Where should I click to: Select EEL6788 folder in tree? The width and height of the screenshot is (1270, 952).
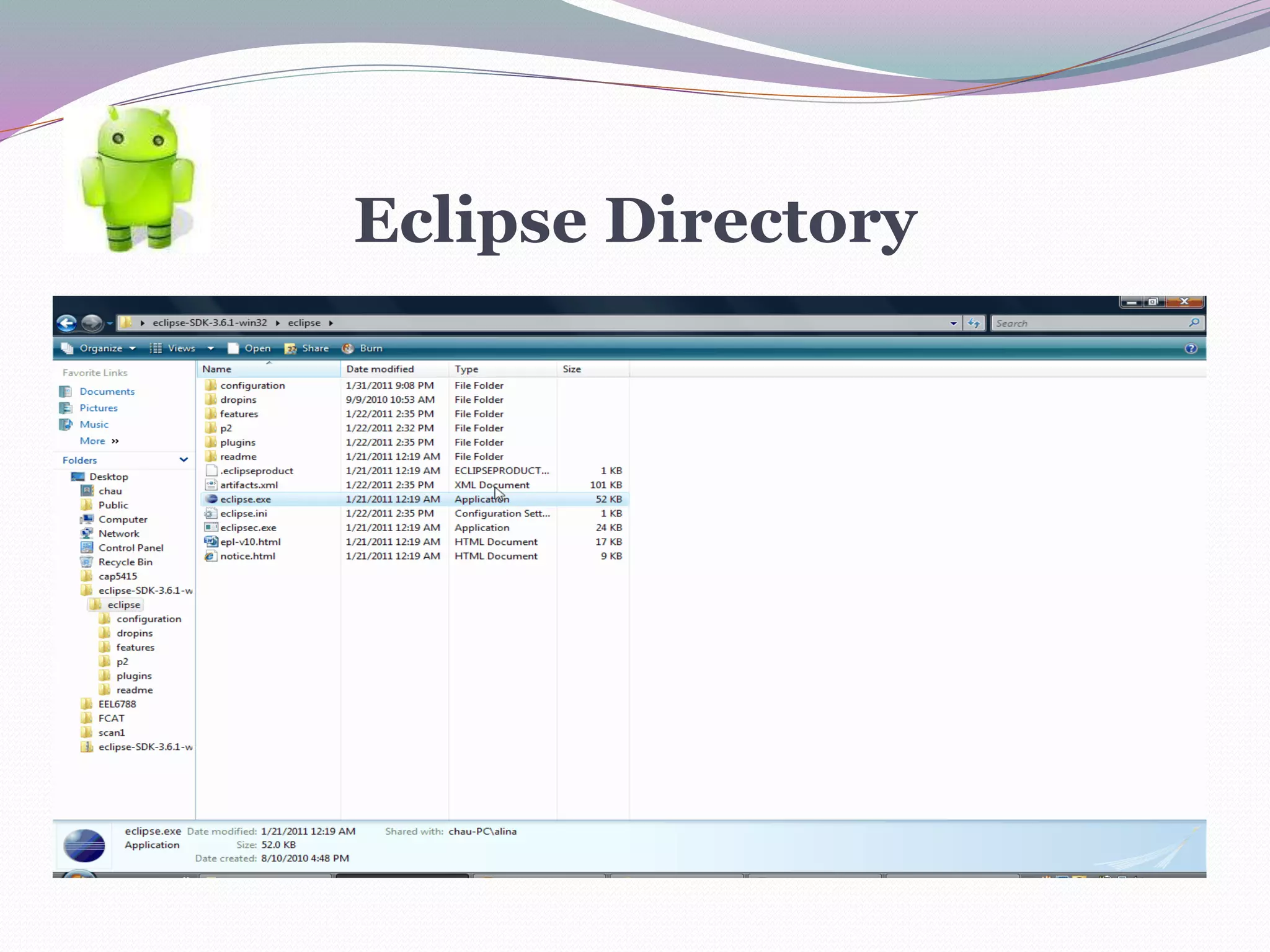117,704
